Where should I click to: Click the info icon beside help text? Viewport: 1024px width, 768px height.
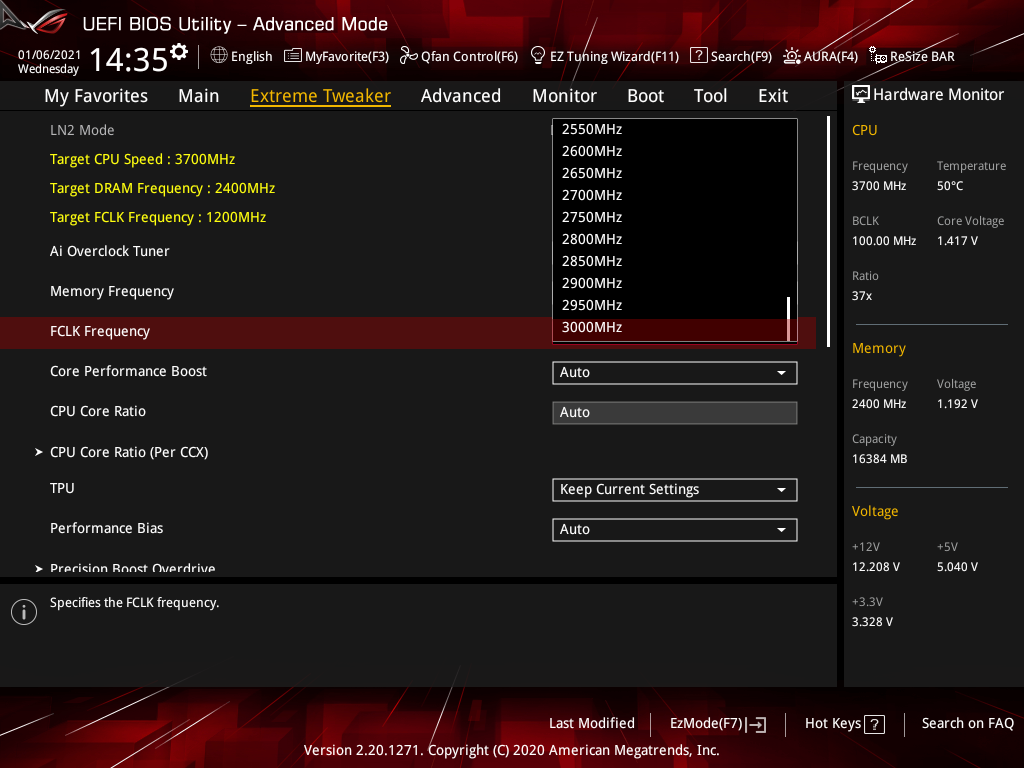point(24,612)
